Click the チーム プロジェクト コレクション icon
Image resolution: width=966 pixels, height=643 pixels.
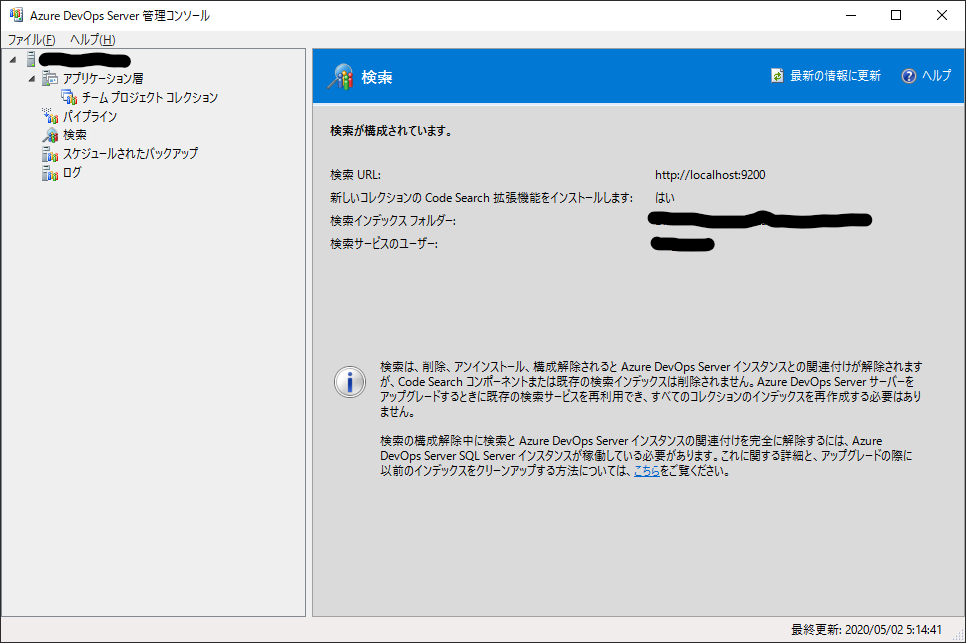tap(69, 97)
